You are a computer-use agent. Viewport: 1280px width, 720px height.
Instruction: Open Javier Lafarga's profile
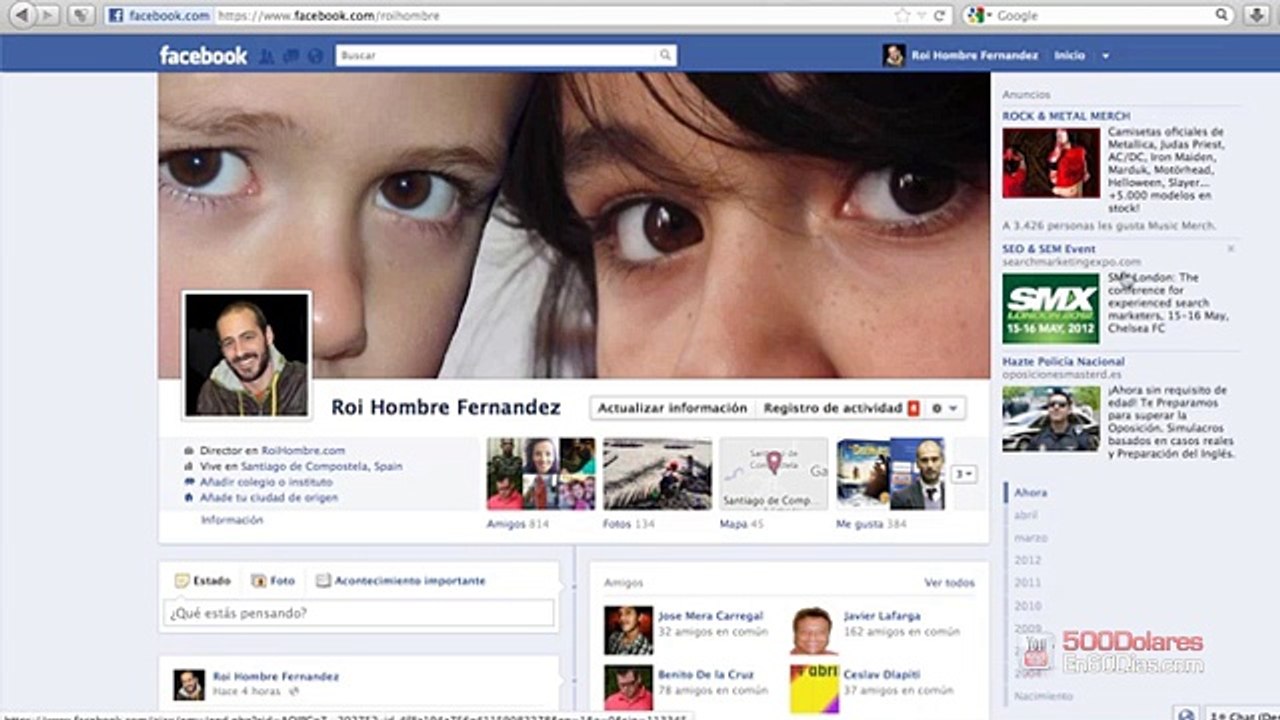coord(882,616)
